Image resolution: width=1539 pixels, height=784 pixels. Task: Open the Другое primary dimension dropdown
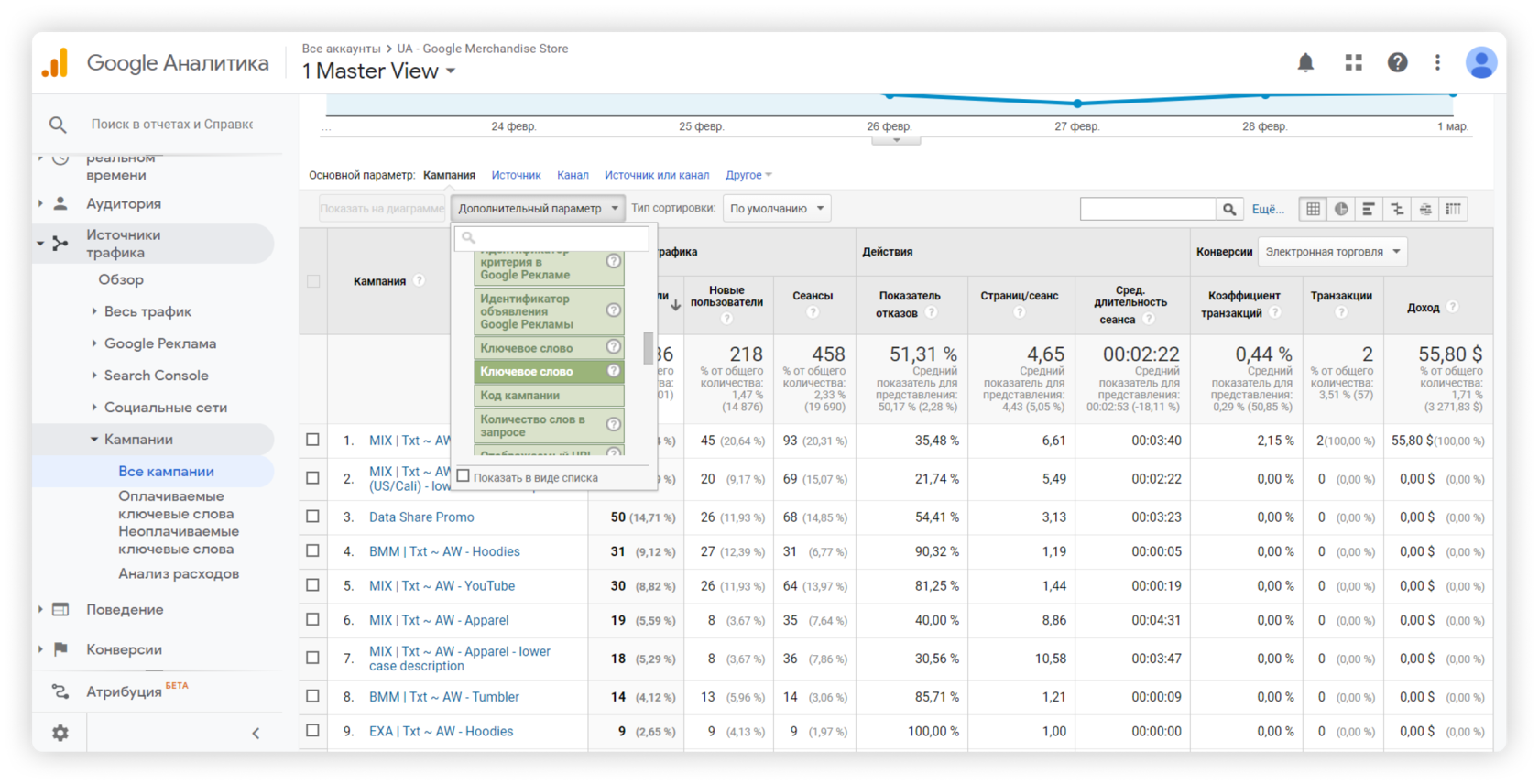748,175
